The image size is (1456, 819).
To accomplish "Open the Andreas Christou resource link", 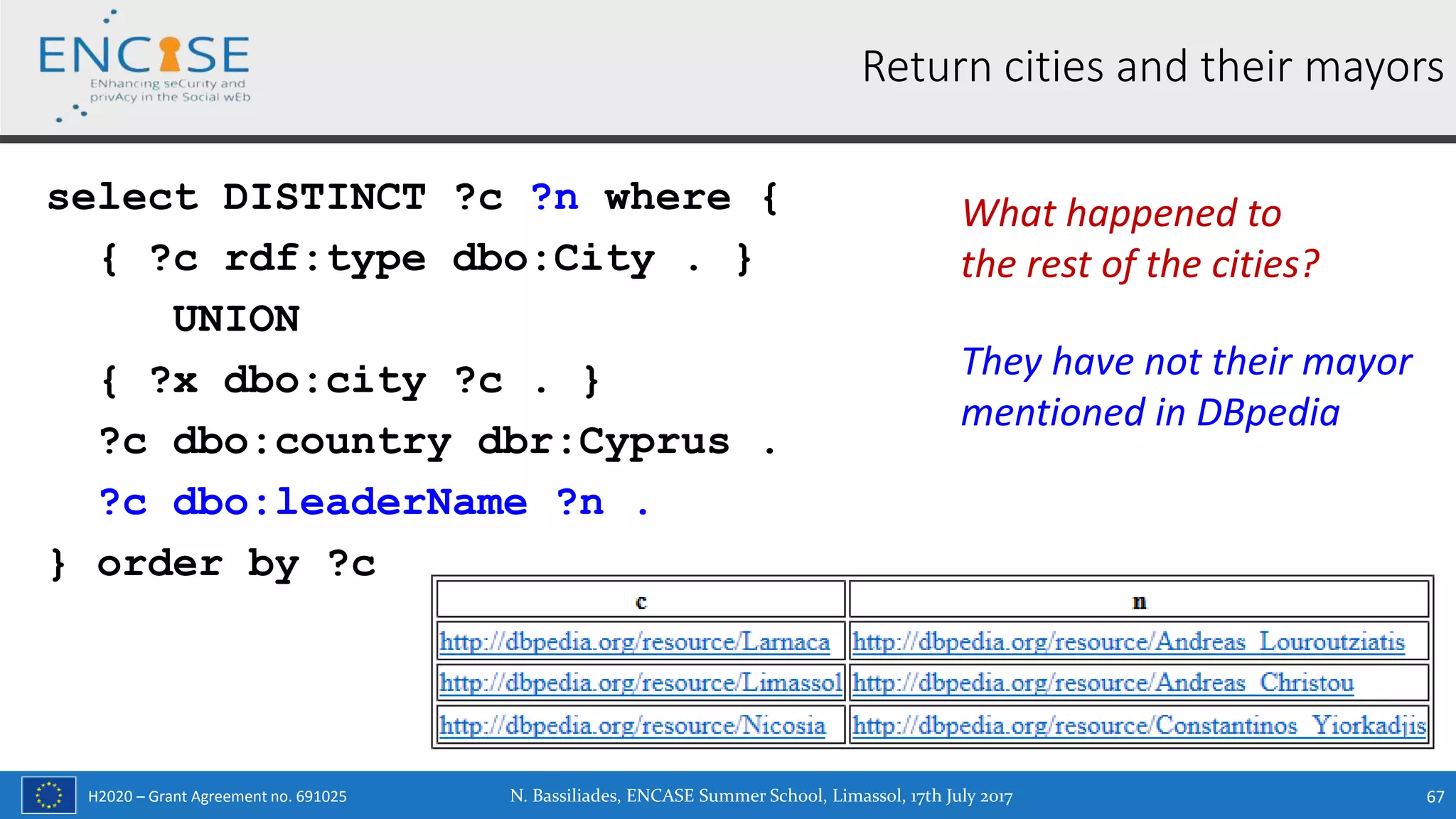I will click(x=1103, y=683).
